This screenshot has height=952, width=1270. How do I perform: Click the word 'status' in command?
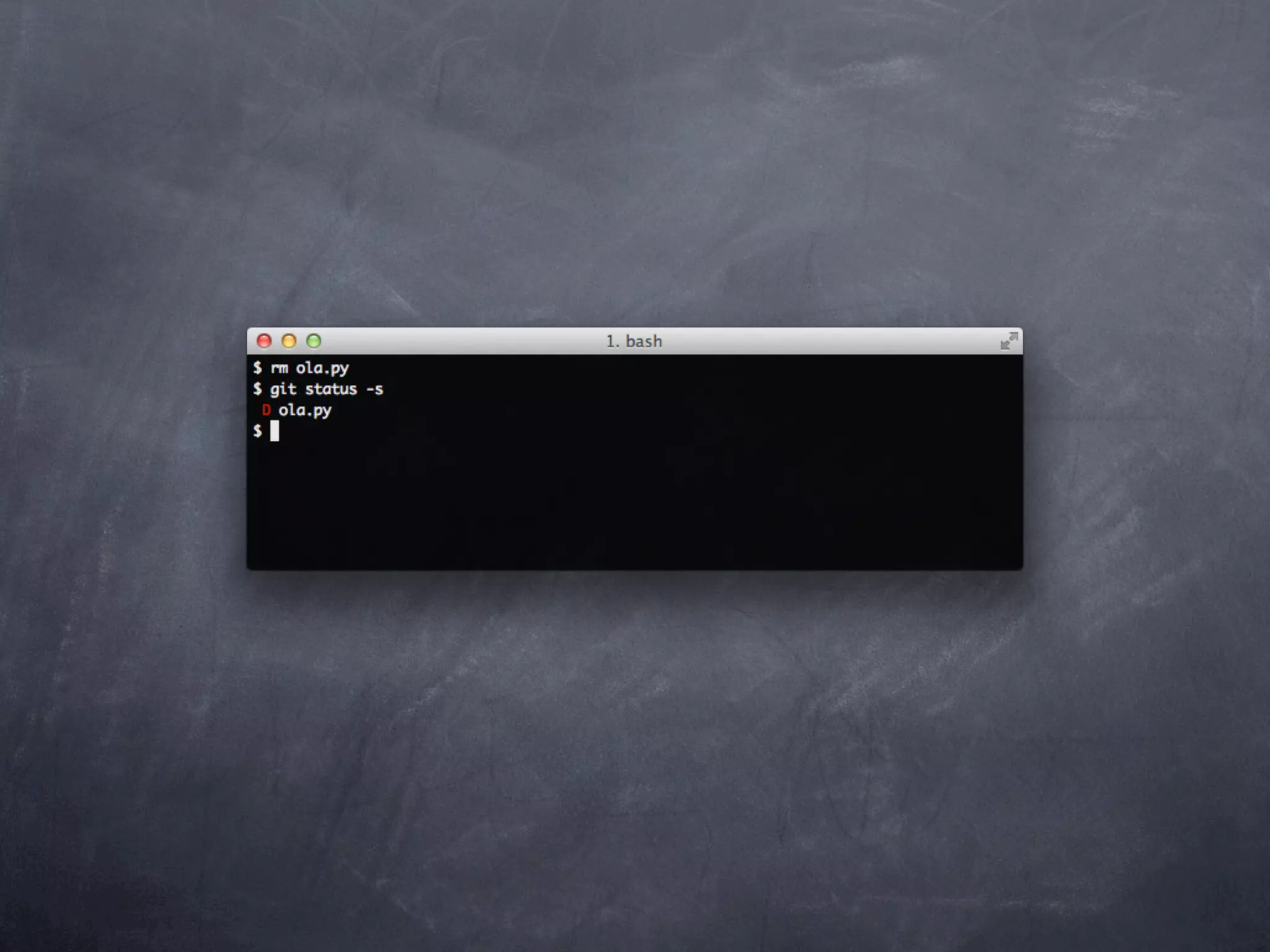click(331, 389)
